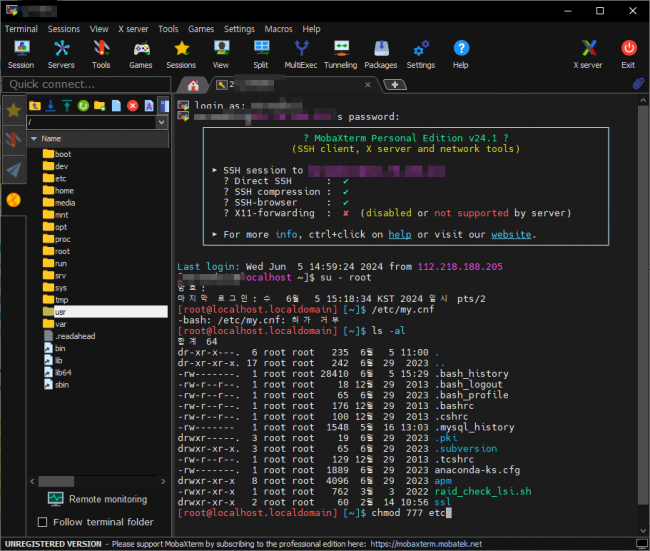Open the Help menu
The image size is (650, 551).
pos(311,29)
